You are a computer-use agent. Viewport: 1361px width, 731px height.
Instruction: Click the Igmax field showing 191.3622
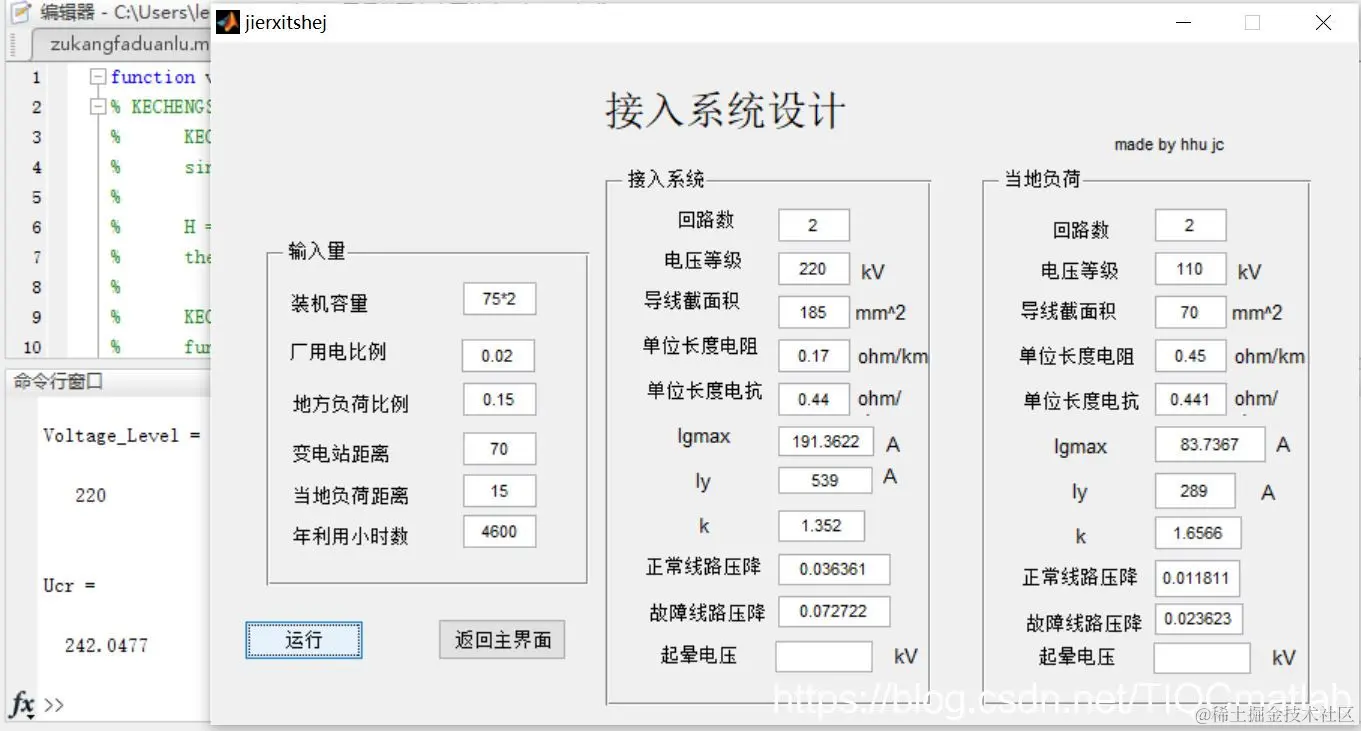(x=825, y=440)
